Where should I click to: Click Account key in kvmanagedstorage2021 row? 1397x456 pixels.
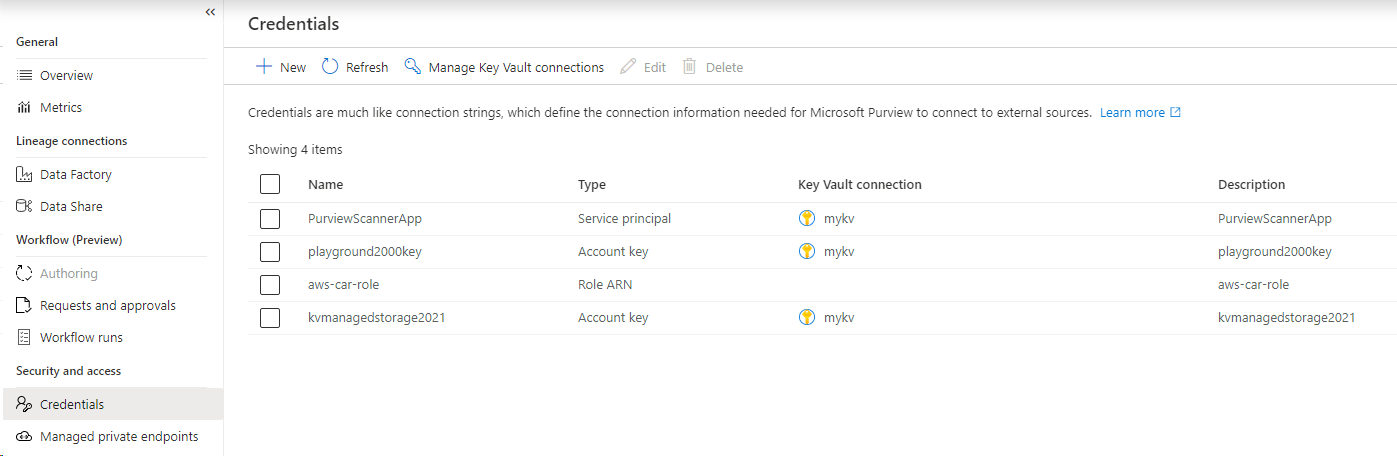pyautogui.click(x=613, y=317)
